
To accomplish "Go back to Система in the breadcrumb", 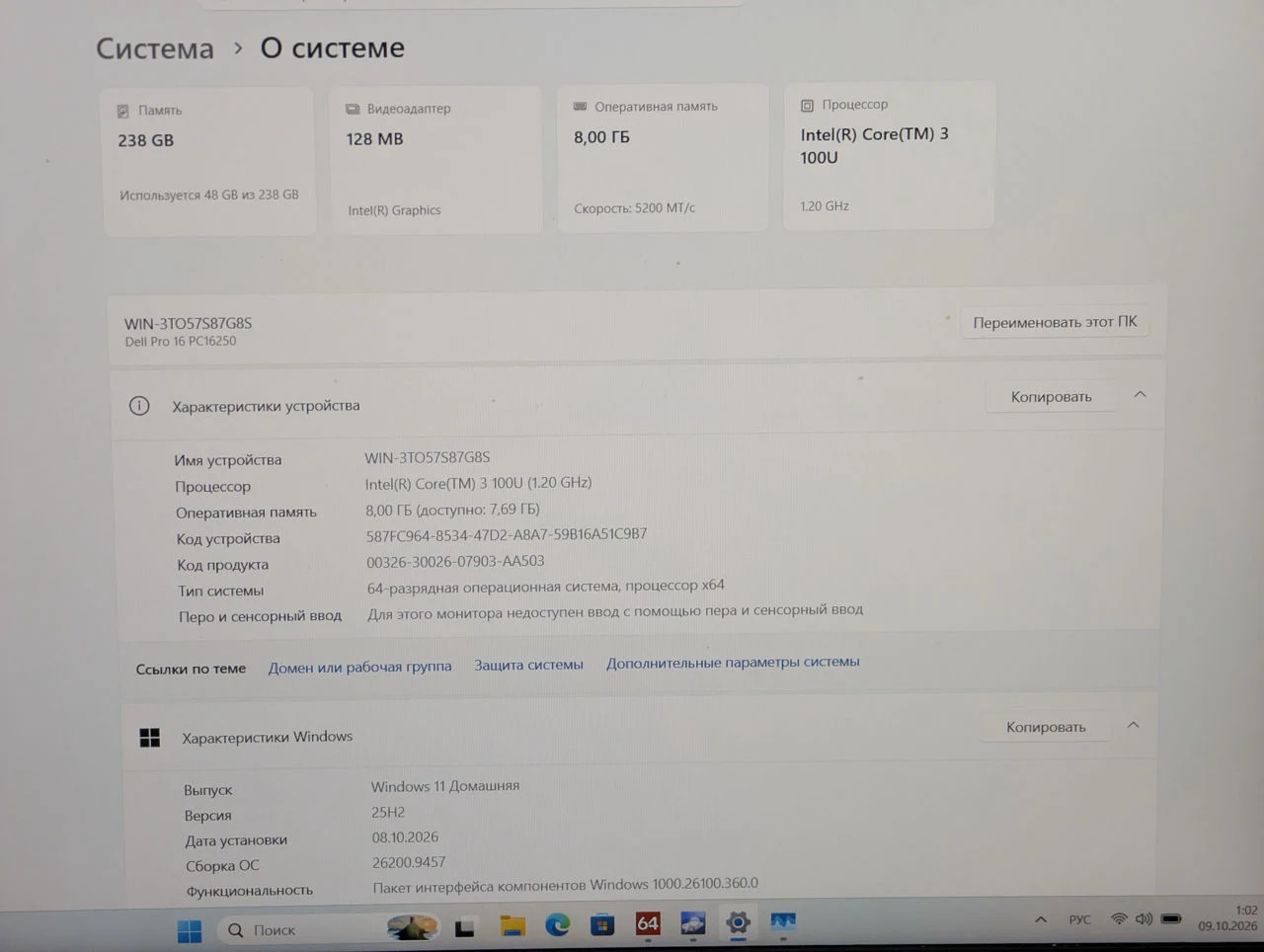I will [155, 48].
